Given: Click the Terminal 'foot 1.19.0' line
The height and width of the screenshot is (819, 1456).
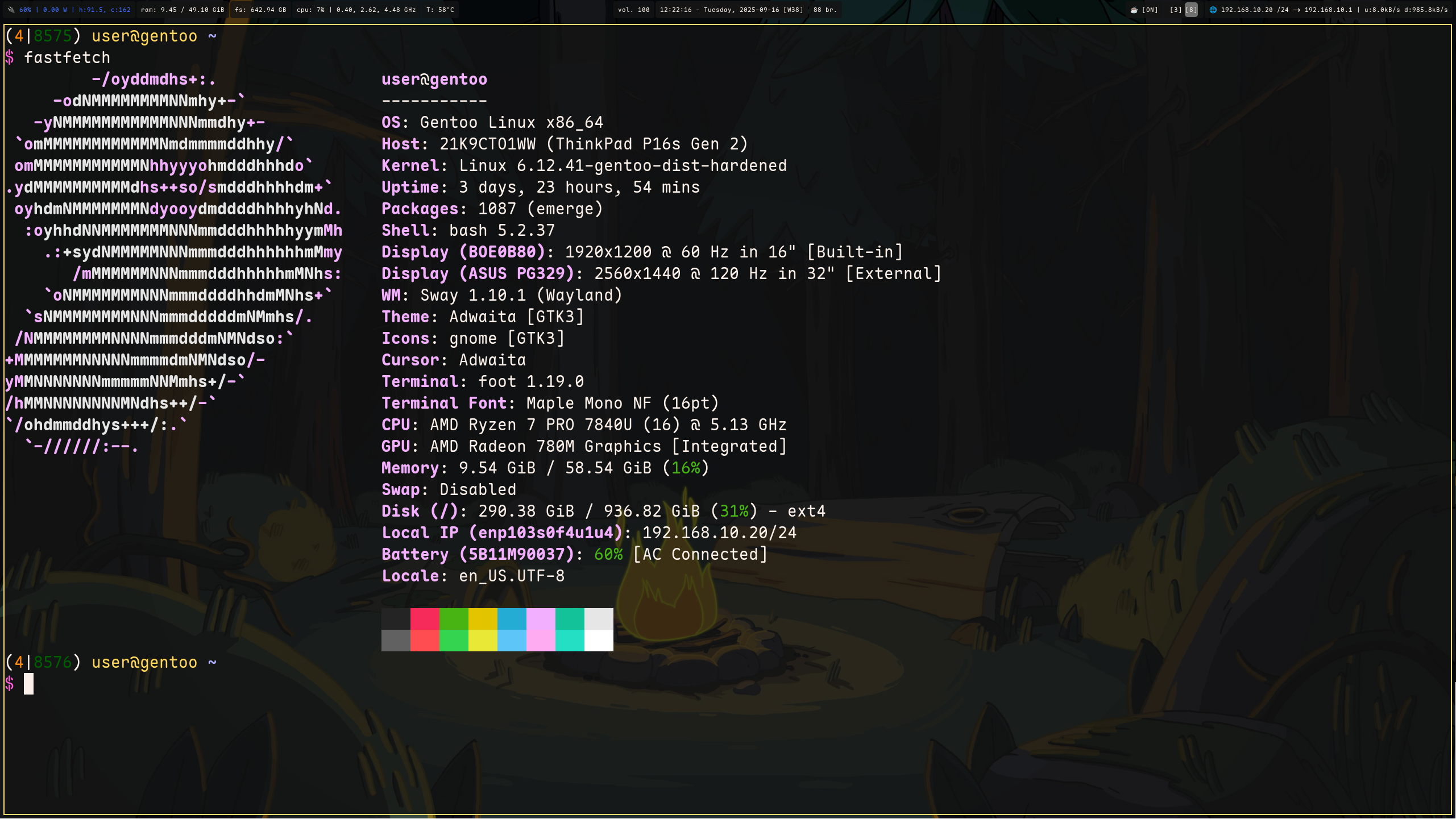Looking at the screenshot, I should coord(483,381).
